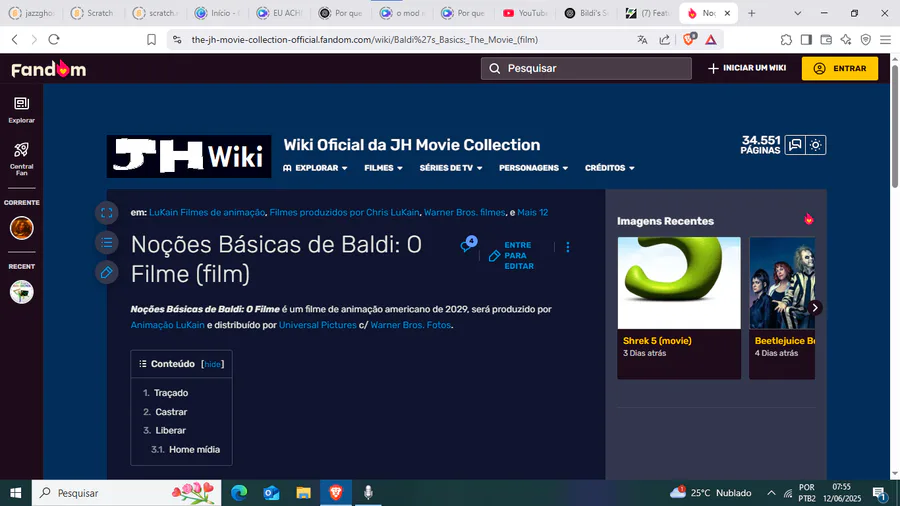
Task: Open the Brave VPN shield icon
Action: tap(866, 40)
